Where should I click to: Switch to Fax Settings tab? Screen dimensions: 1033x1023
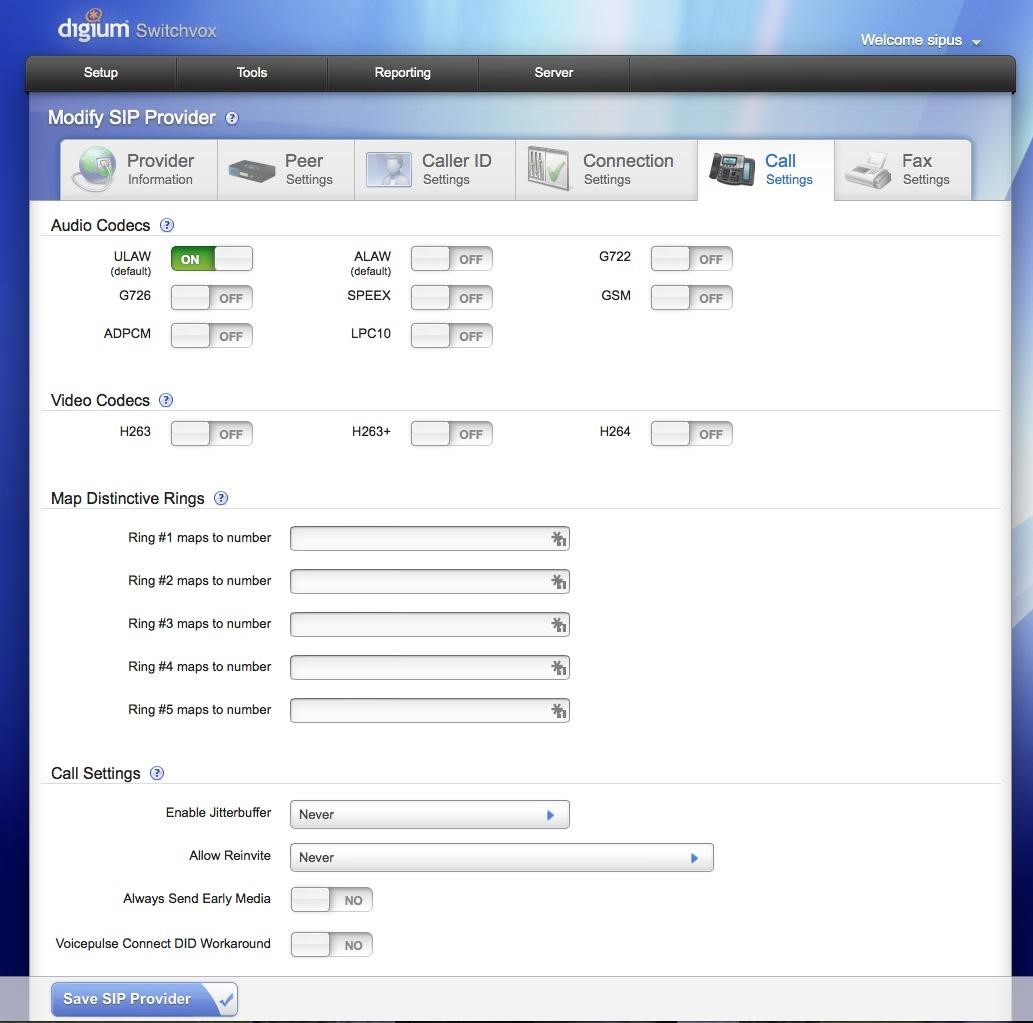coord(903,169)
